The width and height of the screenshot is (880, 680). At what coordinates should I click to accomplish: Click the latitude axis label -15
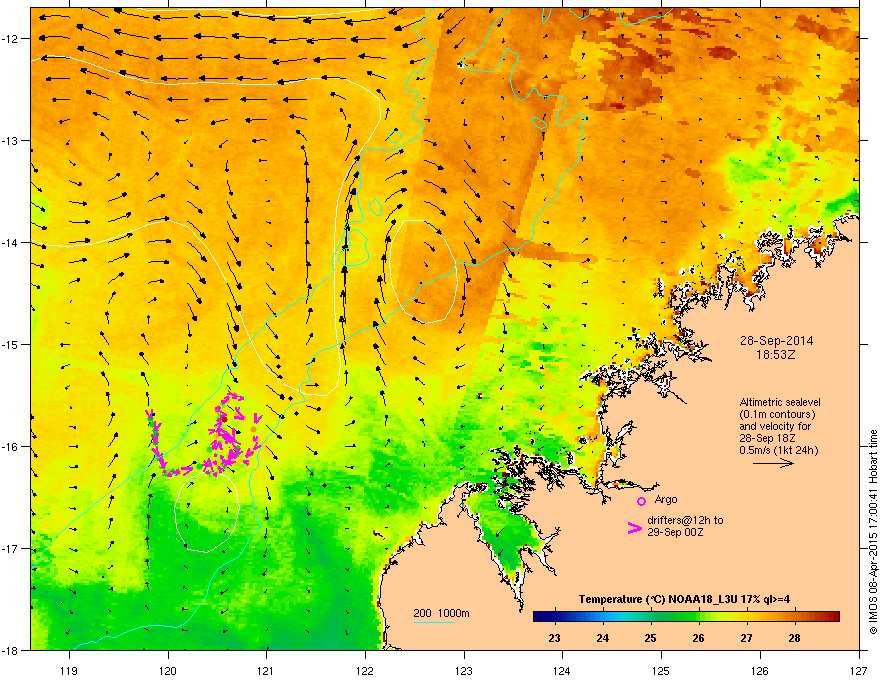coord(10,344)
